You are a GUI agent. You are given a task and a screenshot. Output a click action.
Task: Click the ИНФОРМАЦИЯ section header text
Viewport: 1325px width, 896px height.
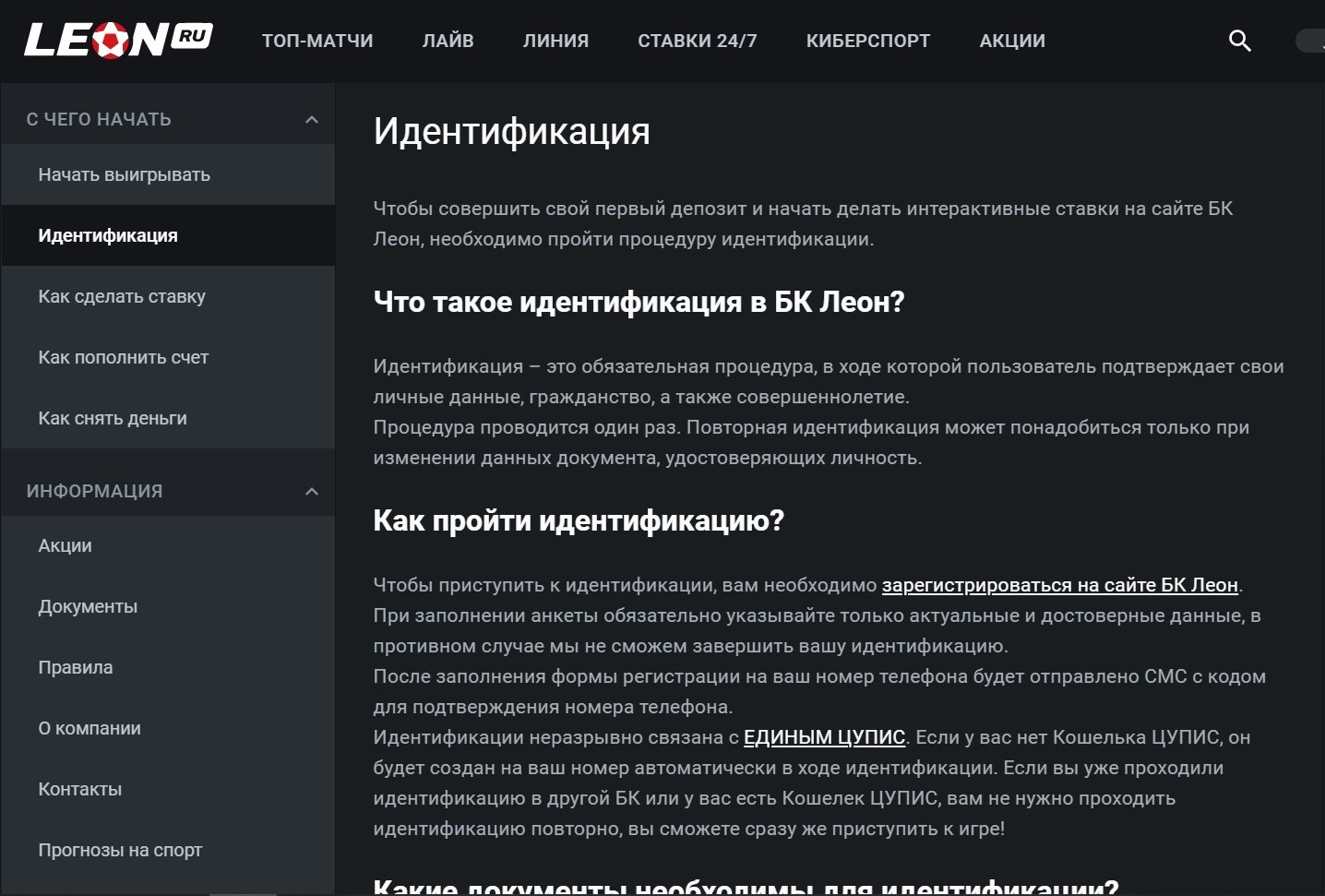click(x=94, y=491)
